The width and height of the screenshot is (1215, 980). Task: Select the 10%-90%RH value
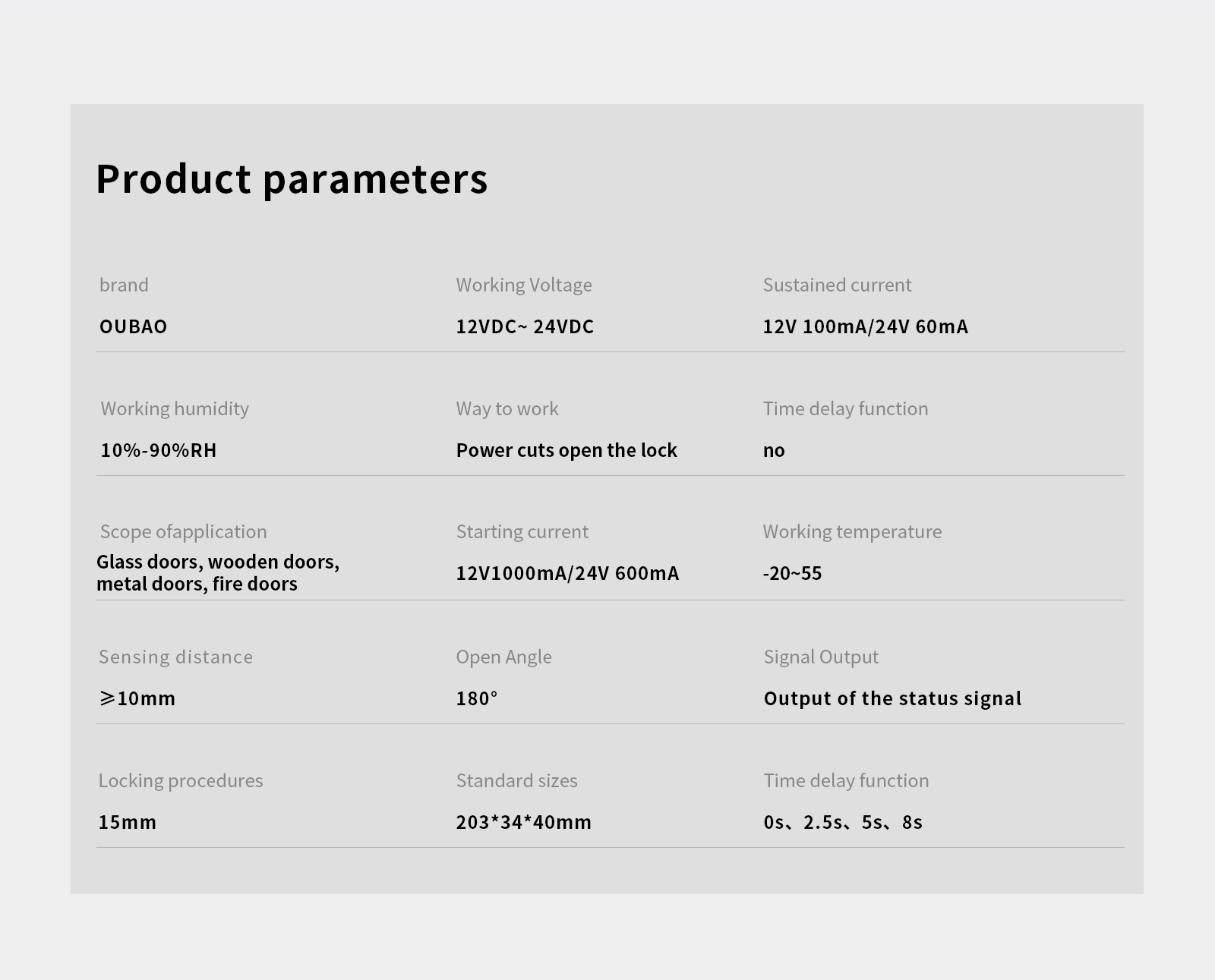coord(159,450)
